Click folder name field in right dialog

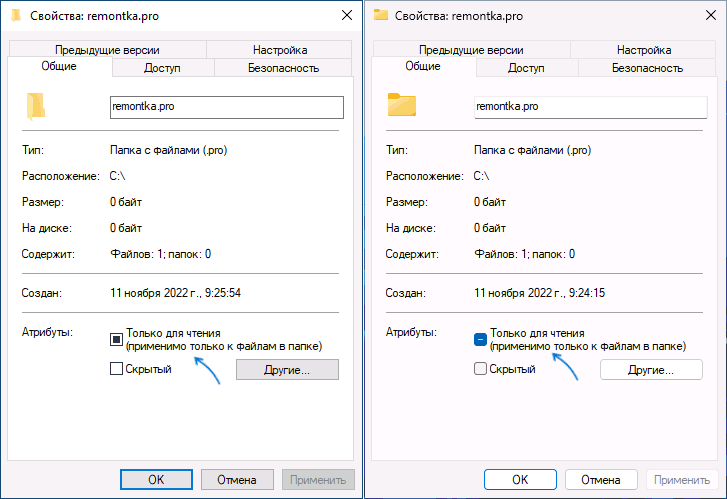coord(591,107)
